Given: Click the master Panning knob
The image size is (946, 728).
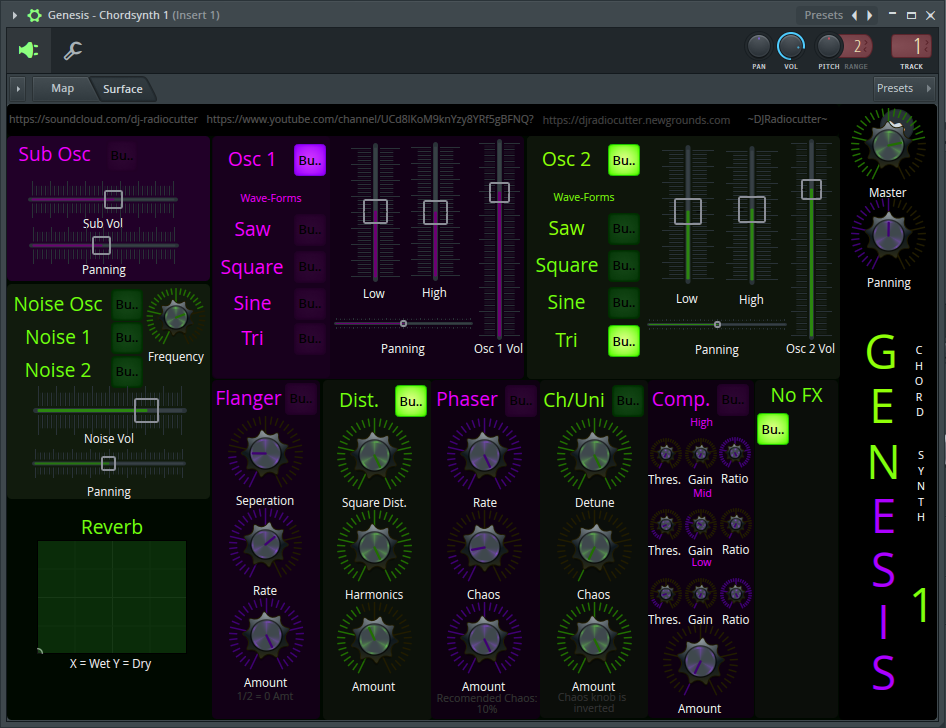Looking at the screenshot, I should click(x=887, y=235).
